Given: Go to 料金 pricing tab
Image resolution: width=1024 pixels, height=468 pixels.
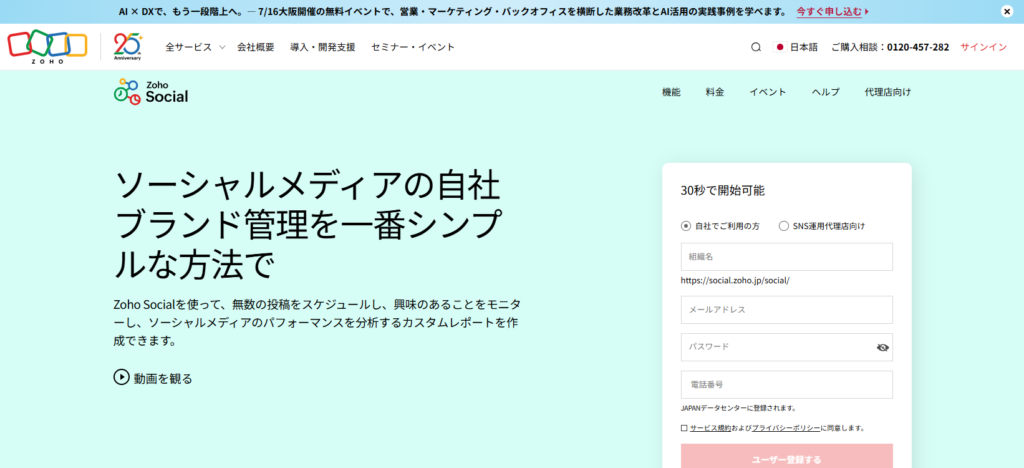Looking at the screenshot, I should 715,92.
